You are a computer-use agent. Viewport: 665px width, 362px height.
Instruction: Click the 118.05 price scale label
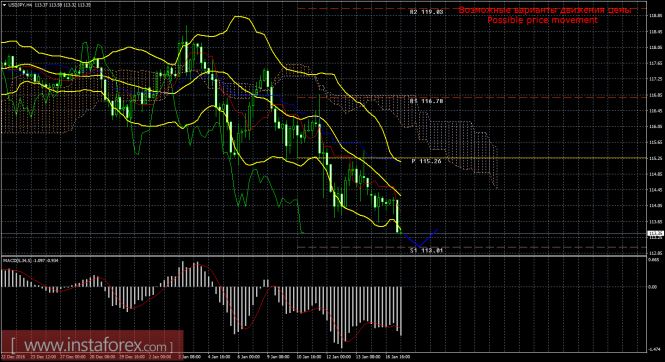click(656, 47)
